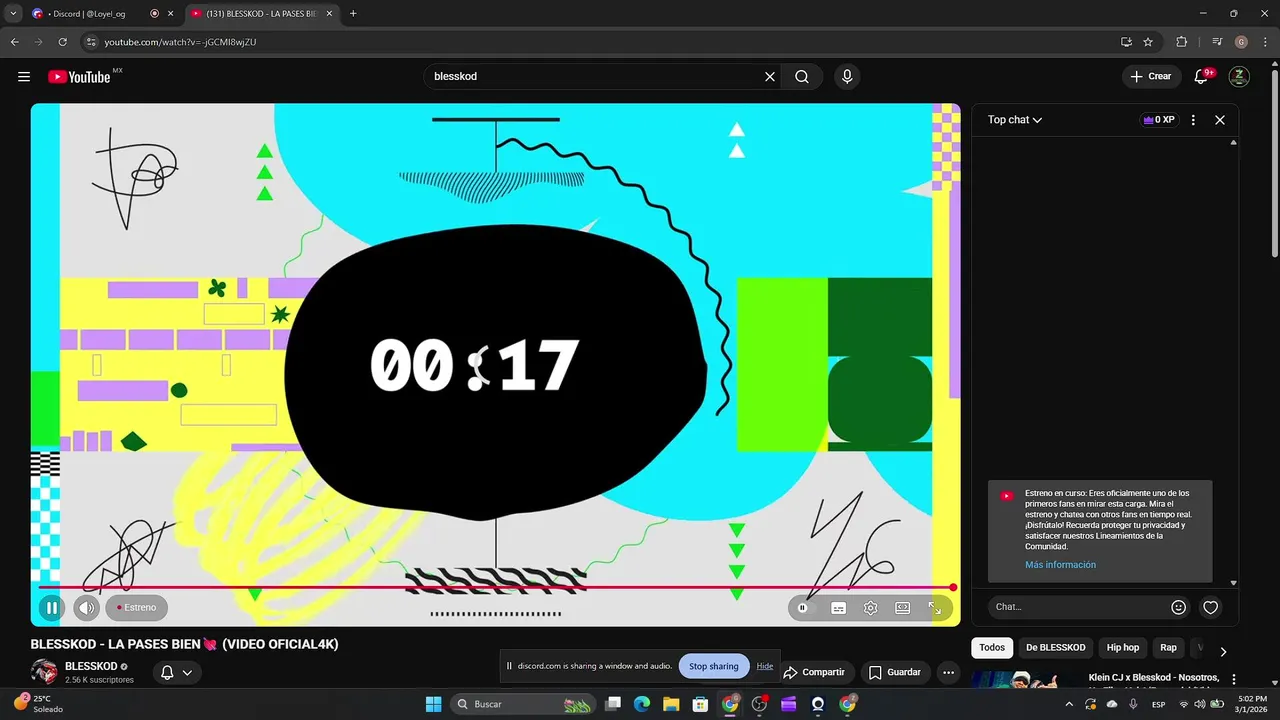Open the Crear upload menu

[x=1150, y=77]
